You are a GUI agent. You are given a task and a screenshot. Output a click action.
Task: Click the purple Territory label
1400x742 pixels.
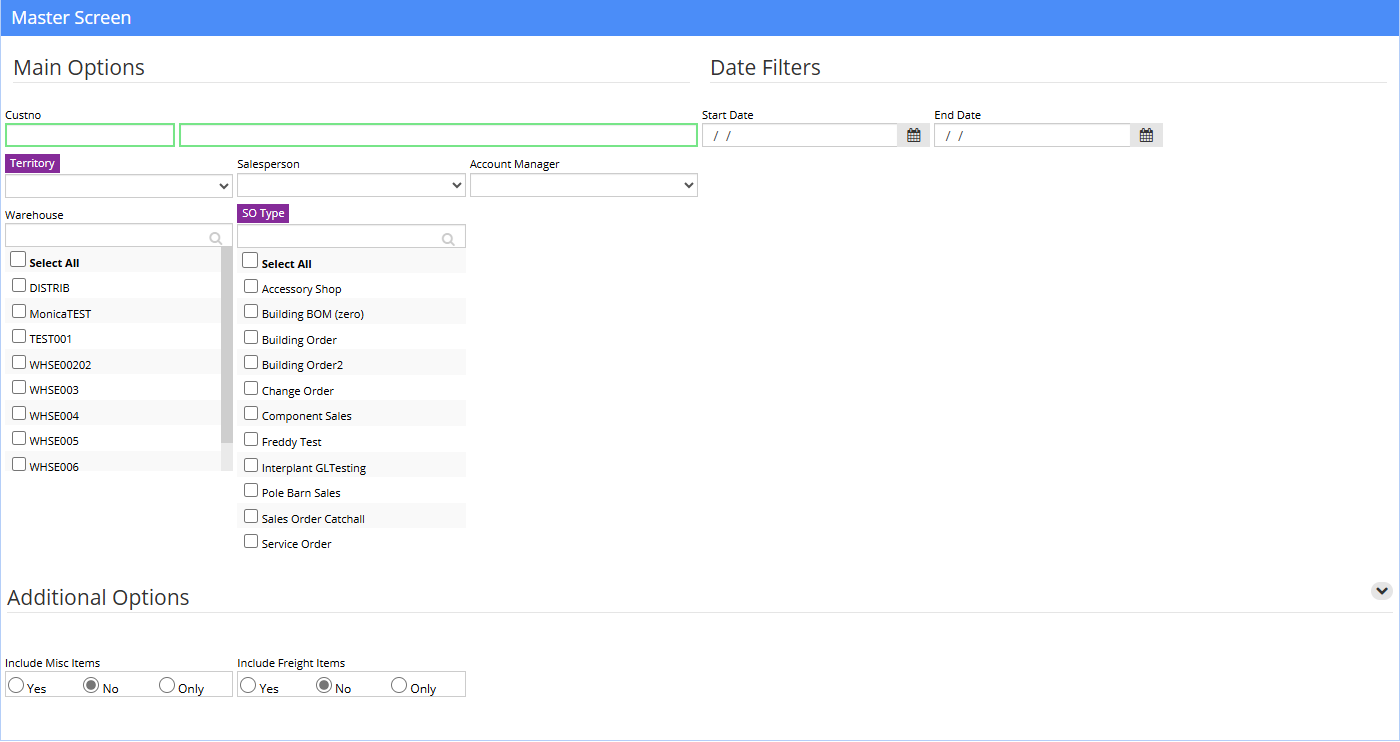click(32, 163)
